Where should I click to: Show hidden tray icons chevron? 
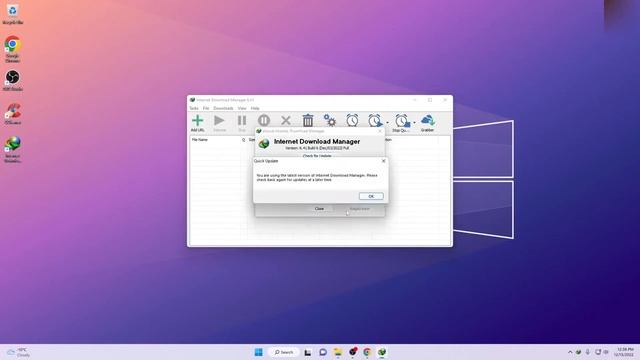click(x=570, y=352)
